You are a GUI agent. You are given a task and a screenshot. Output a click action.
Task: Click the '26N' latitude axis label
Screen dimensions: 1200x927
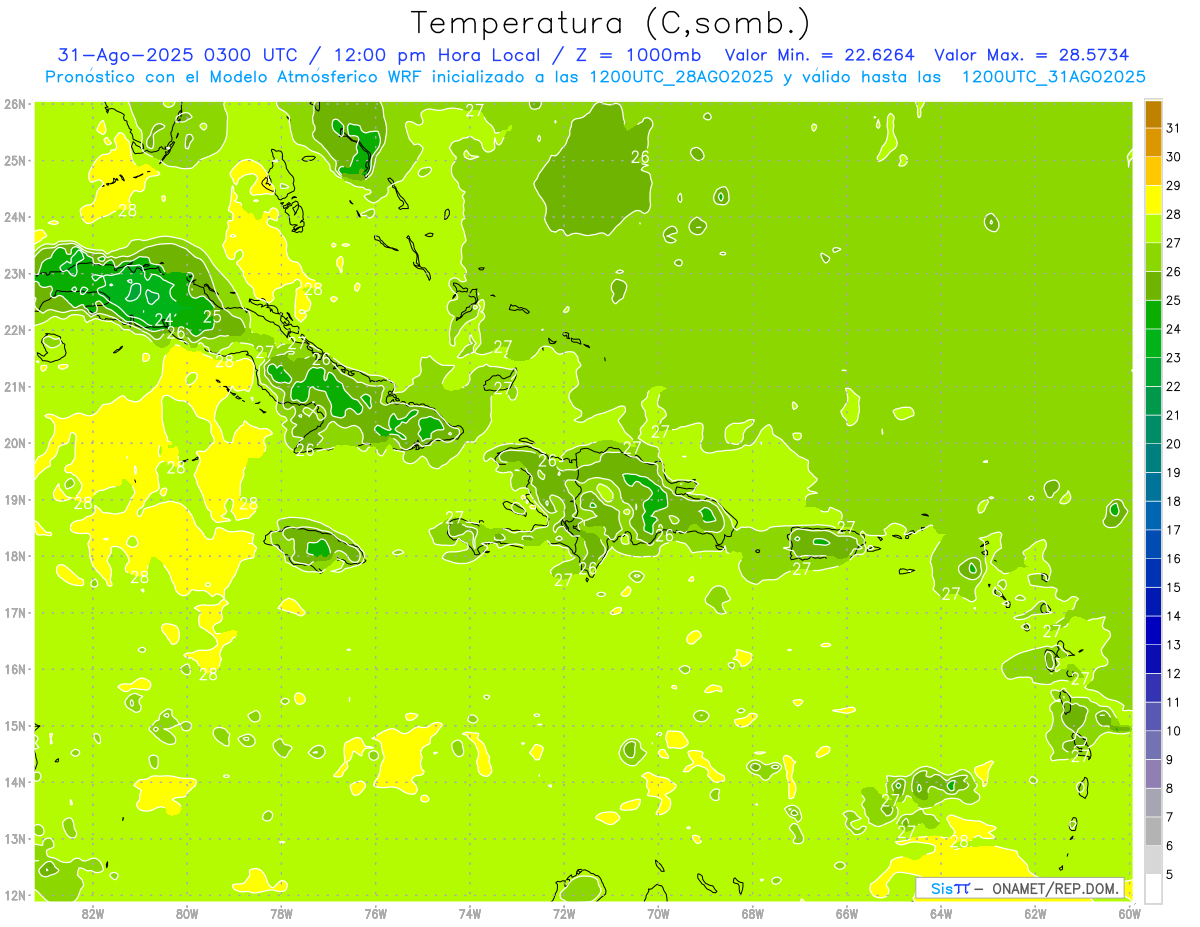[15, 104]
